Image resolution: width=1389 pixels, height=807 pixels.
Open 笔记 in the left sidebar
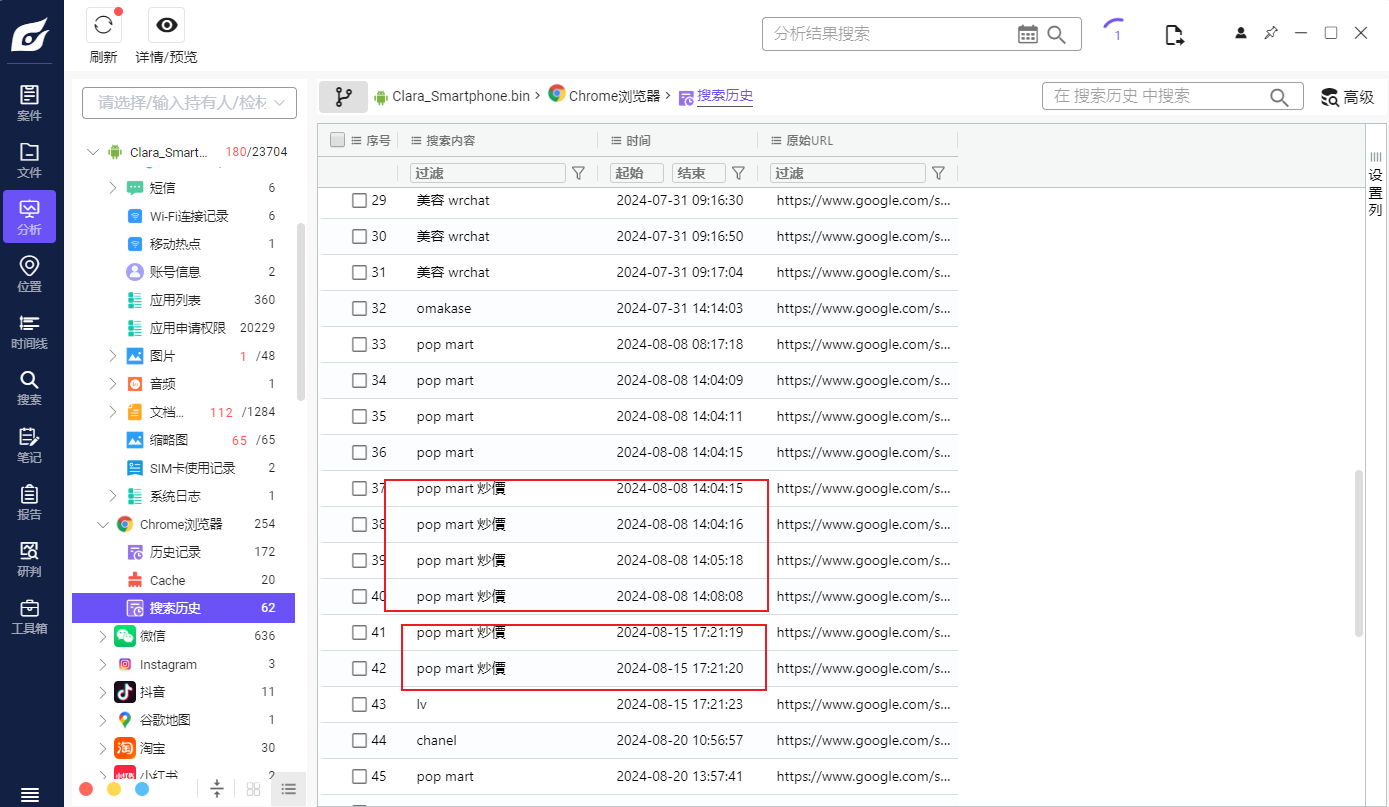coord(30,445)
